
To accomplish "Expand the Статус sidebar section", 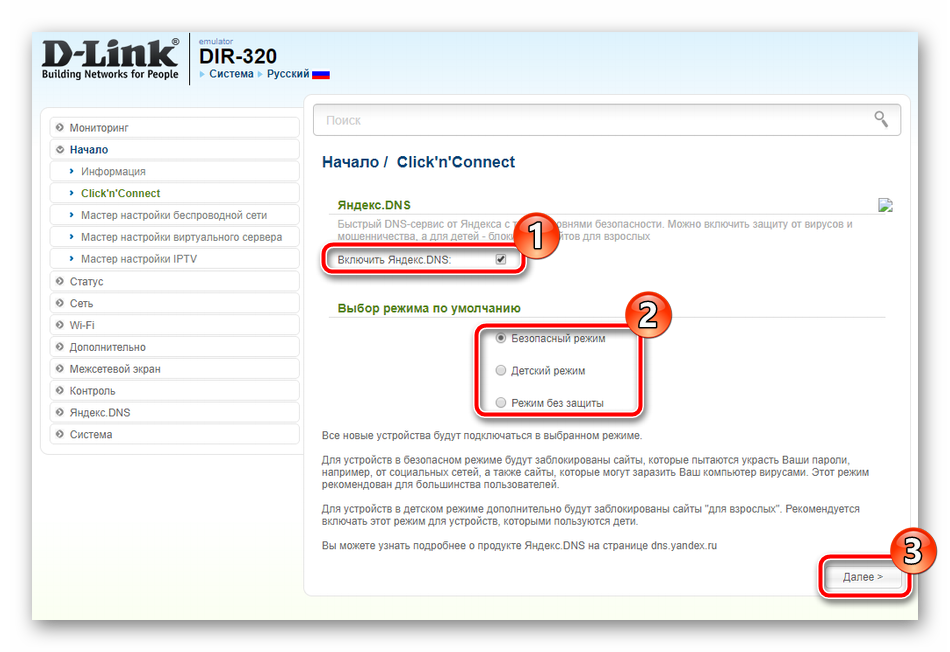I will point(174,281).
